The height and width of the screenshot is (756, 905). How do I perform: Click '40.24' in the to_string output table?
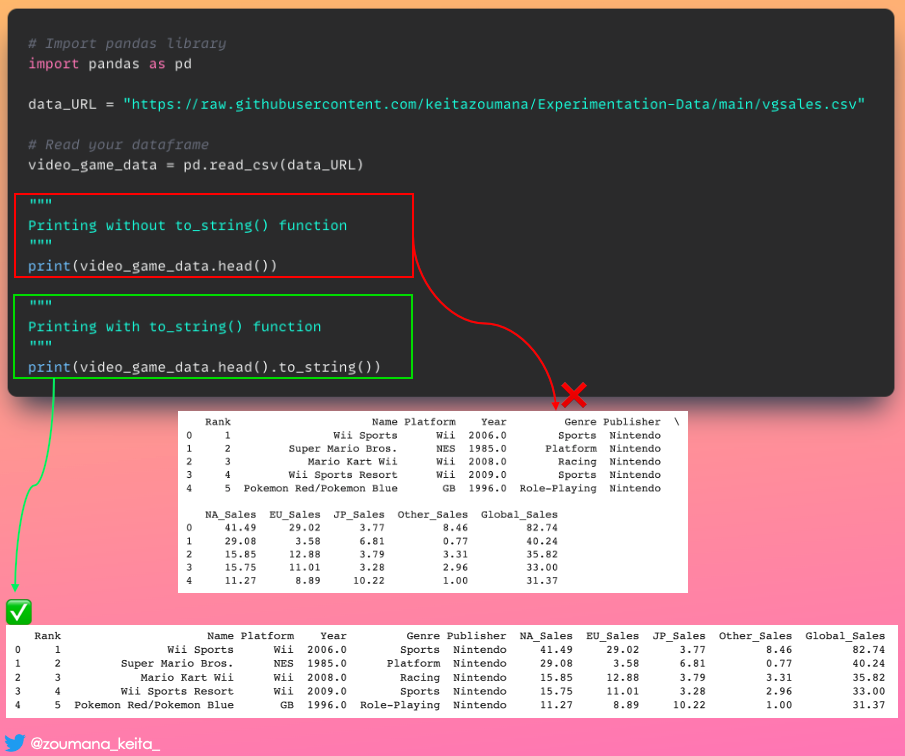click(869, 664)
